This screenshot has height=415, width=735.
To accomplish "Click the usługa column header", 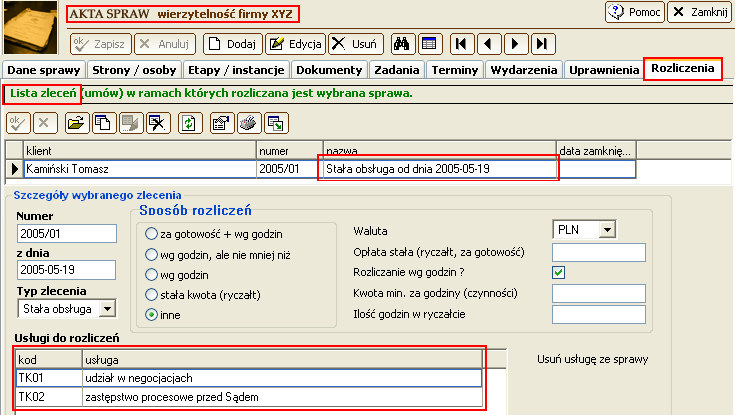I will coord(282,360).
